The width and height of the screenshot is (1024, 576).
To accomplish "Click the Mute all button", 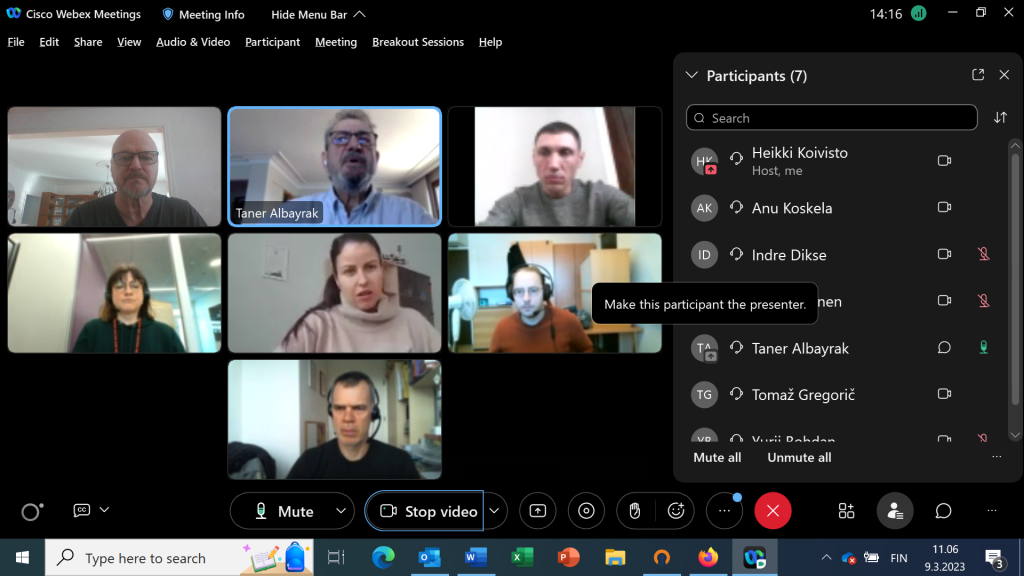I will [717, 457].
